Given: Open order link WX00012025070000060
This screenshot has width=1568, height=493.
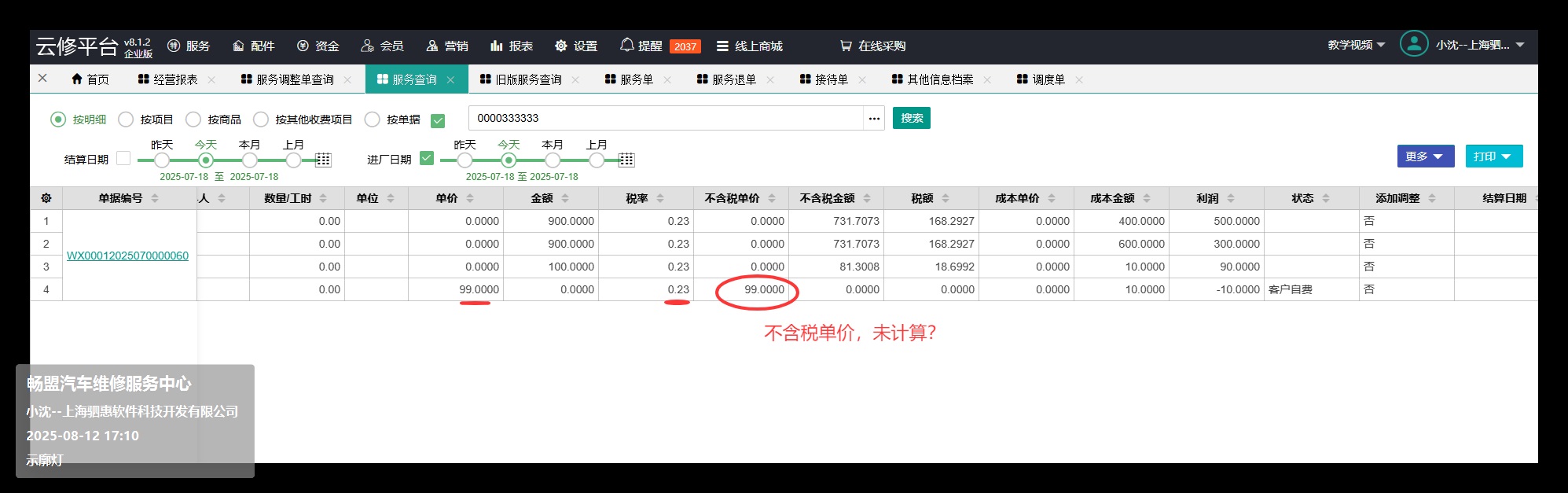Looking at the screenshot, I should tap(127, 256).
